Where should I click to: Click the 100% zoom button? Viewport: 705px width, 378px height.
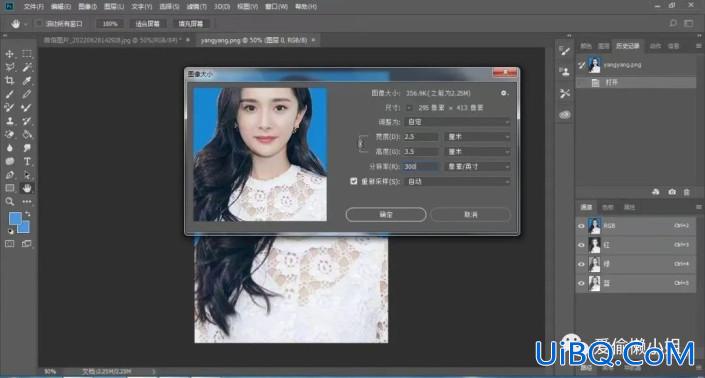tap(110, 24)
